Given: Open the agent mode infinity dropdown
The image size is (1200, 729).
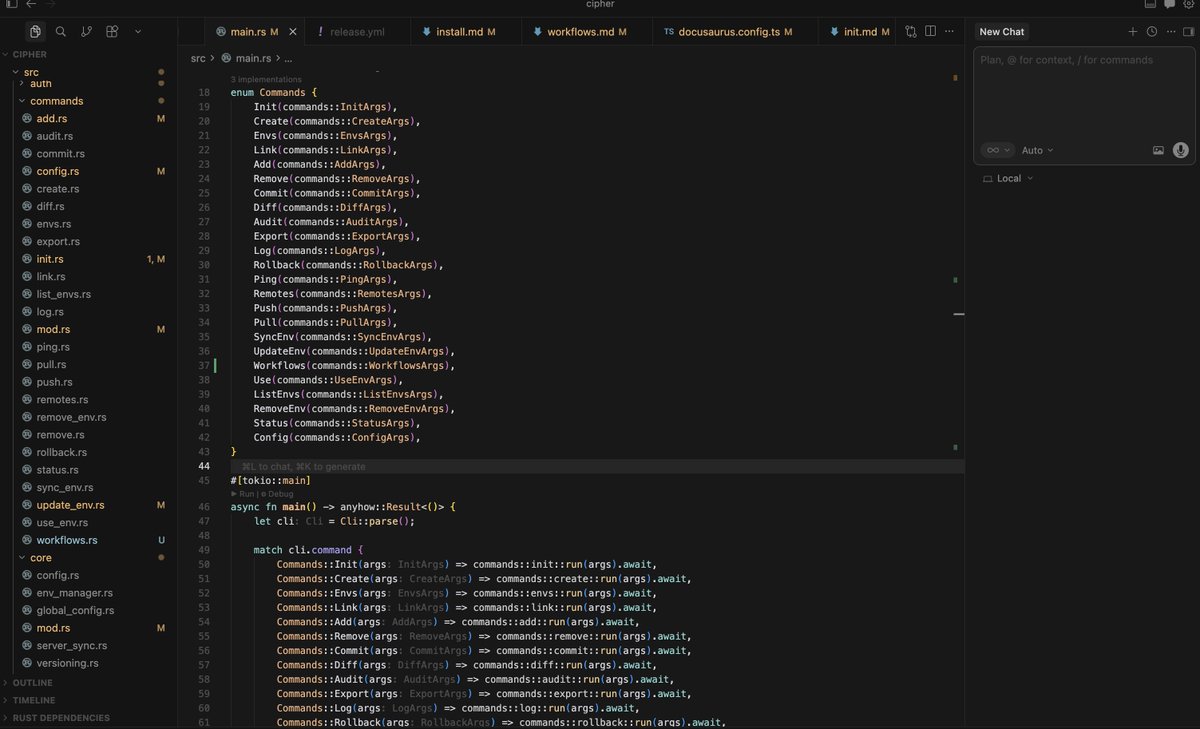Looking at the screenshot, I should (x=998, y=150).
